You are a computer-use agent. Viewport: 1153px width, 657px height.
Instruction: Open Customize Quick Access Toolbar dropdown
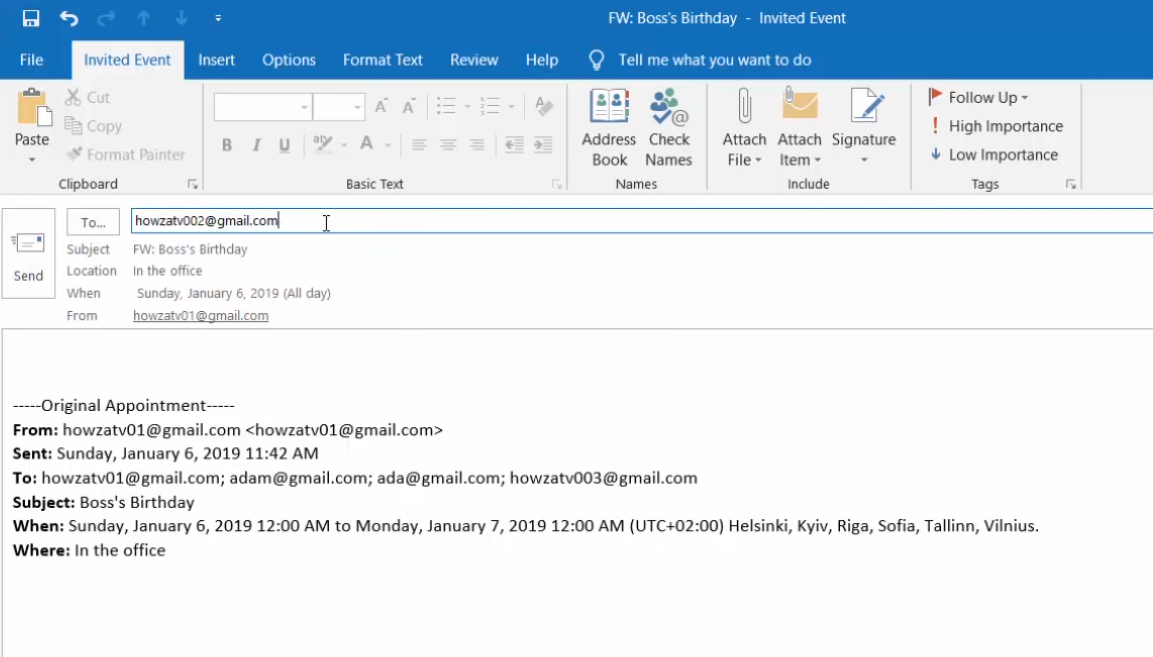pos(218,18)
